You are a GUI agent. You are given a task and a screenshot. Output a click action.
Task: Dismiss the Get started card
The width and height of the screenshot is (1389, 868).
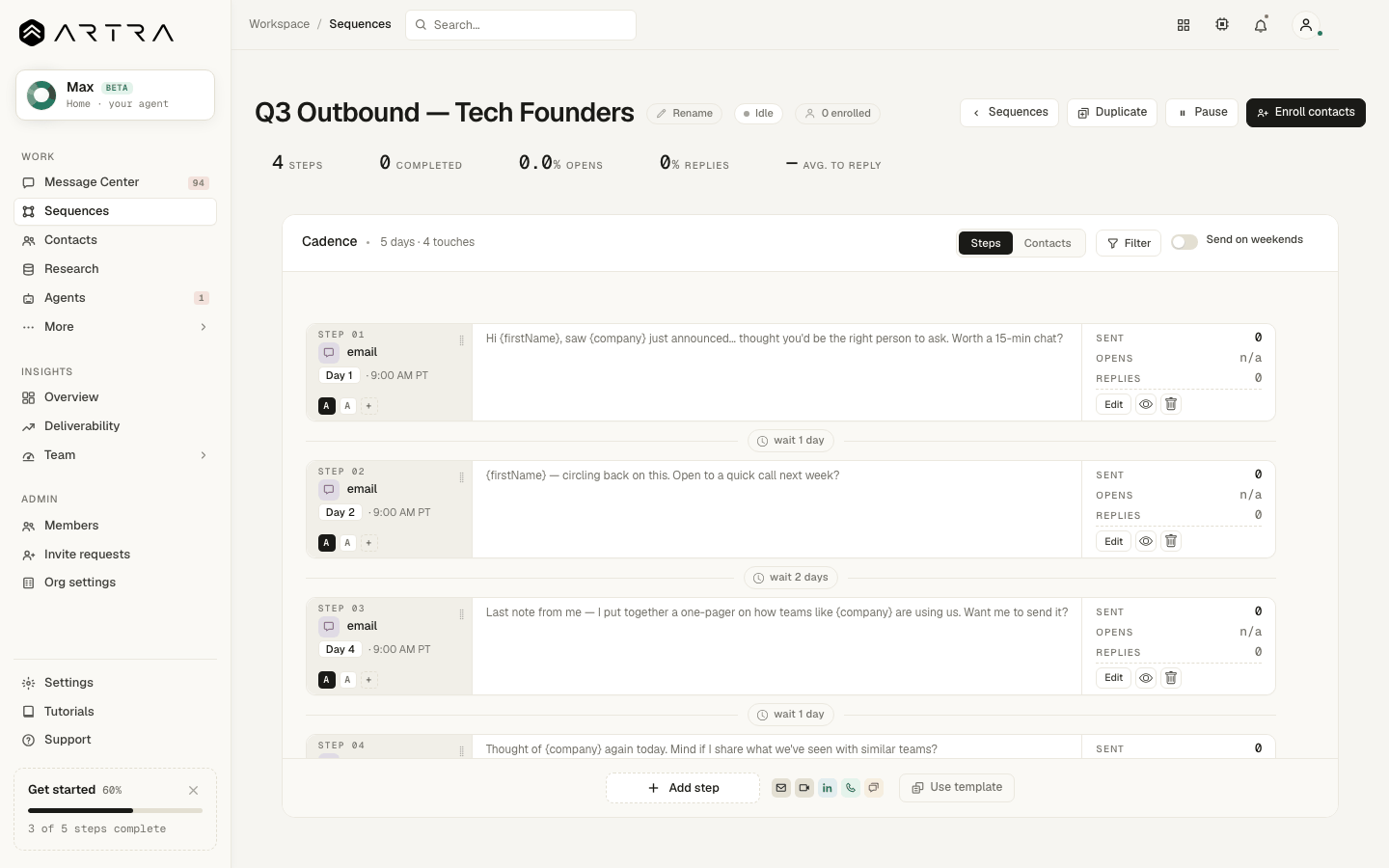tap(194, 790)
